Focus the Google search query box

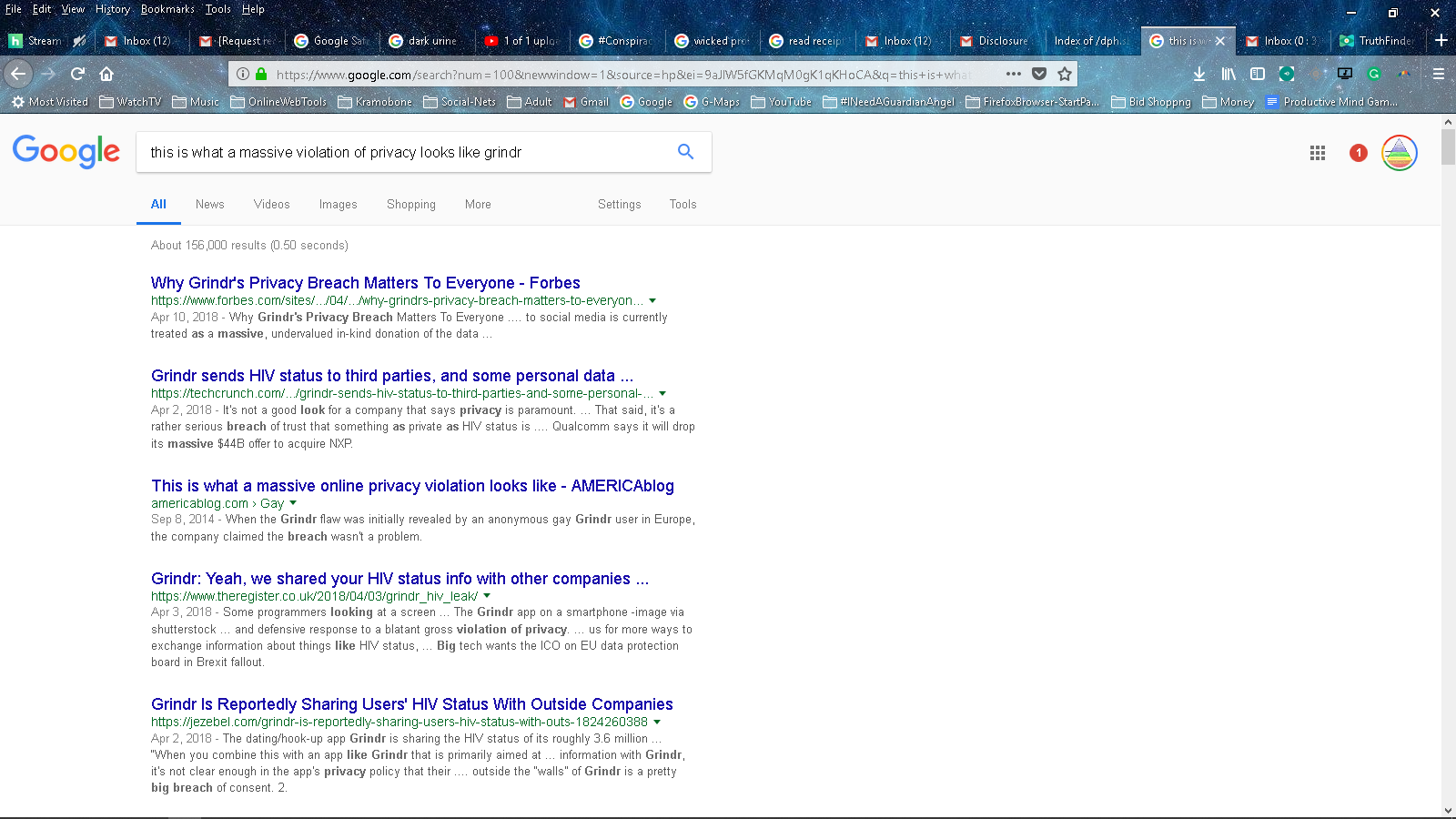pyautogui.click(x=405, y=152)
